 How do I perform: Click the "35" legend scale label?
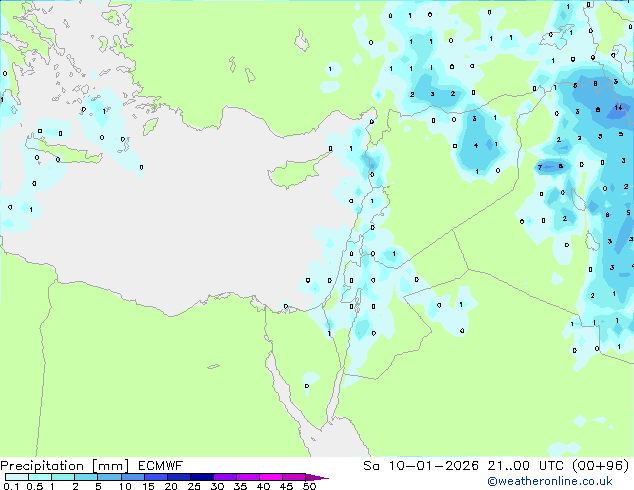coord(240,486)
